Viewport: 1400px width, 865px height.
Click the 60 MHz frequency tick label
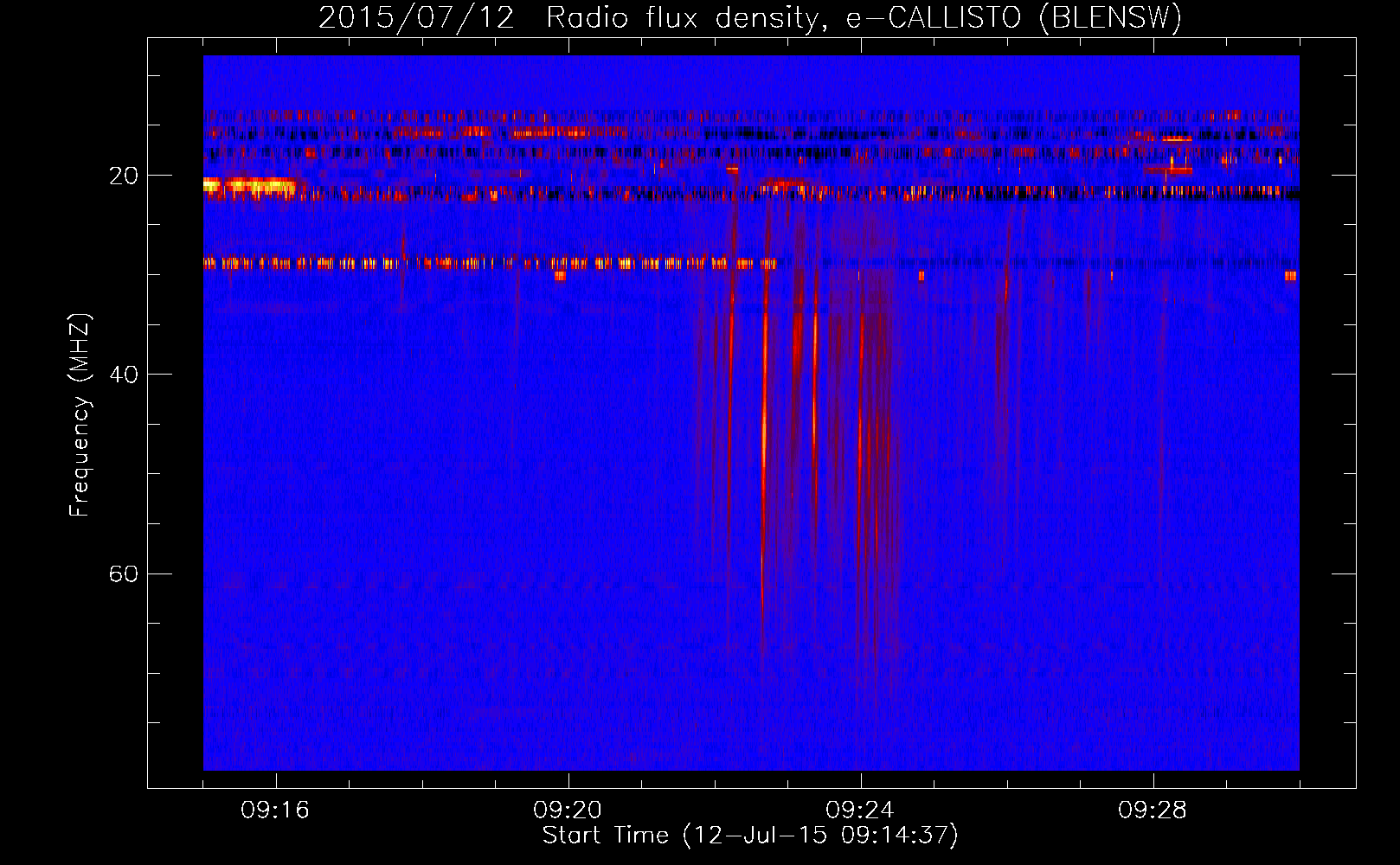124,574
